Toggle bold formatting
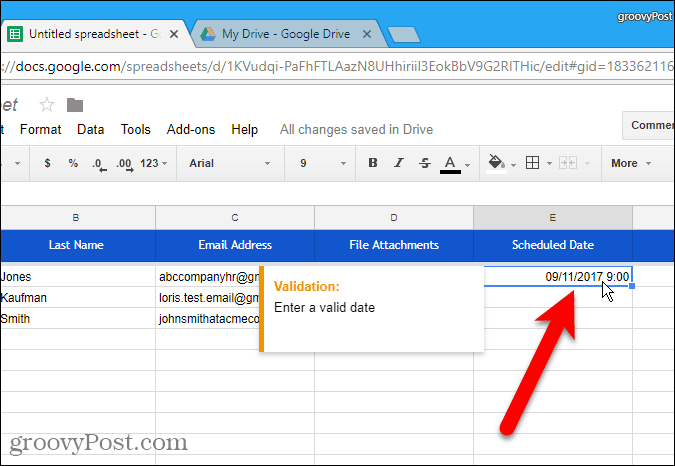The width and height of the screenshot is (675, 466). pyautogui.click(x=373, y=163)
